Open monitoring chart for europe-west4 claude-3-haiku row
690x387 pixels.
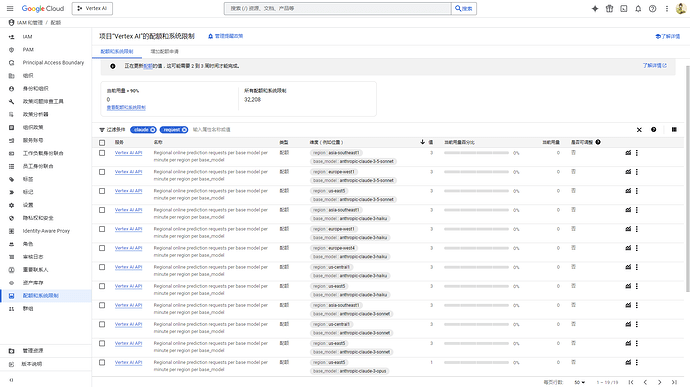click(628, 248)
